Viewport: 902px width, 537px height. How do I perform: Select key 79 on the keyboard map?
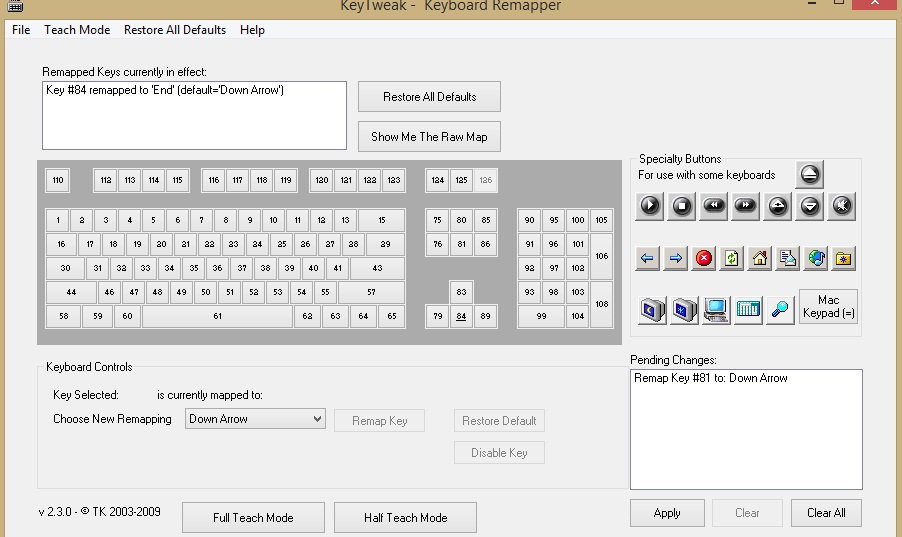(438, 317)
